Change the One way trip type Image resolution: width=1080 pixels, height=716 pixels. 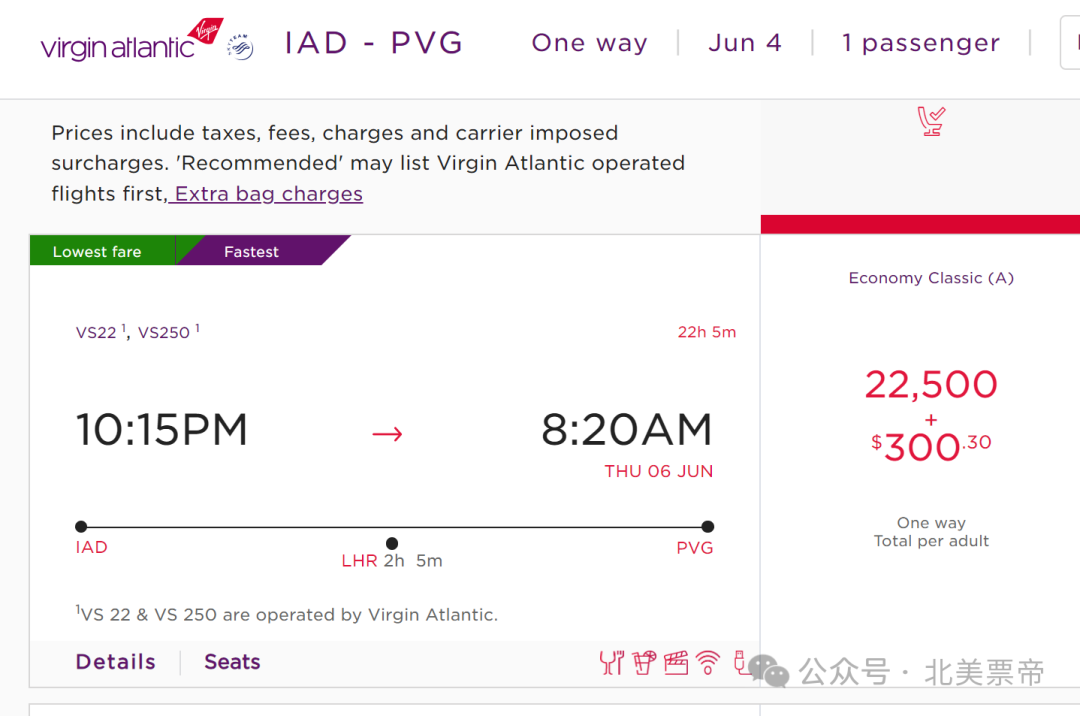590,43
